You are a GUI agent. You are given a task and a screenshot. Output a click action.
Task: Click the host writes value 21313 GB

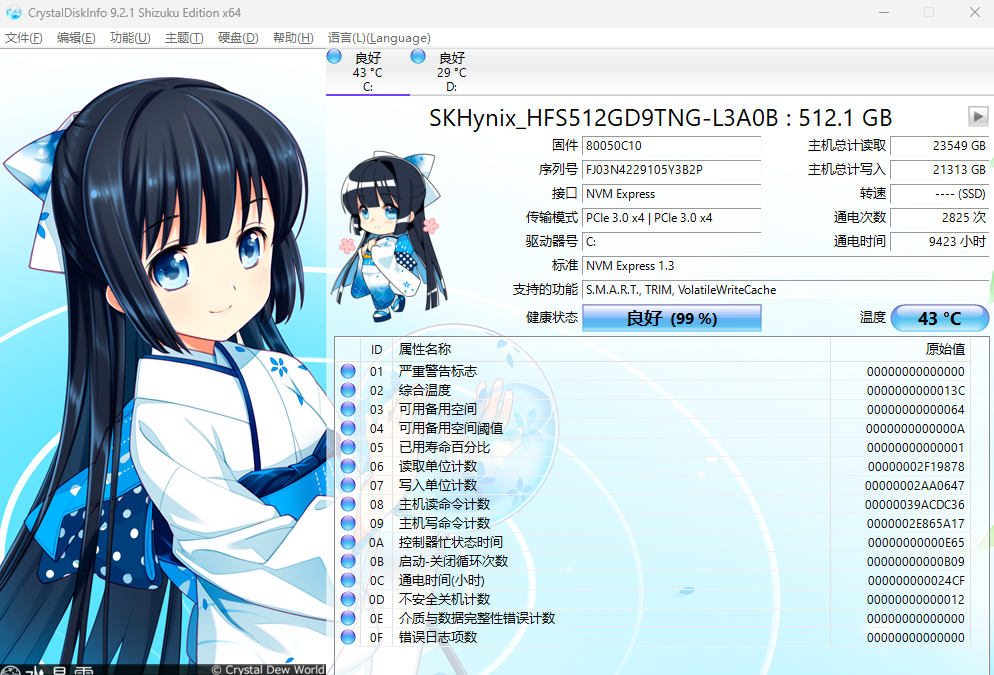pyautogui.click(x=939, y=170)
